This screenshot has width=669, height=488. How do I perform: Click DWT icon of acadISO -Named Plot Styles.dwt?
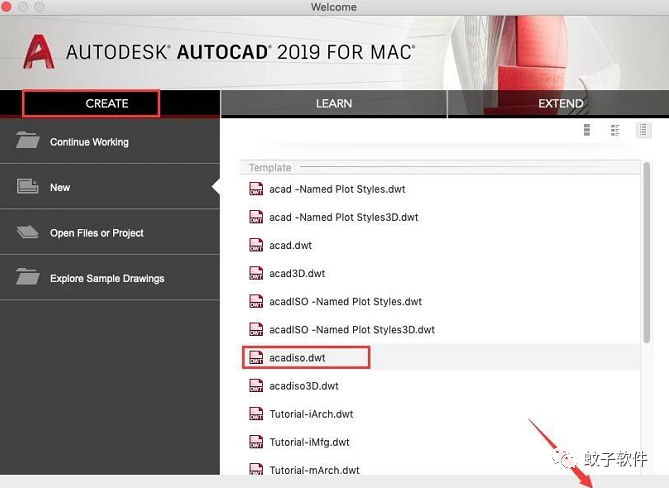pyautogui.click(x=256, y=301)
